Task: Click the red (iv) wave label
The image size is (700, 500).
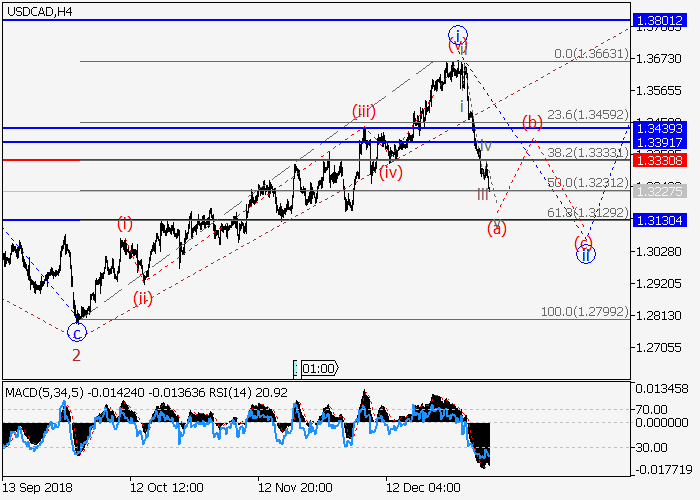Action: tap(391, 172)
